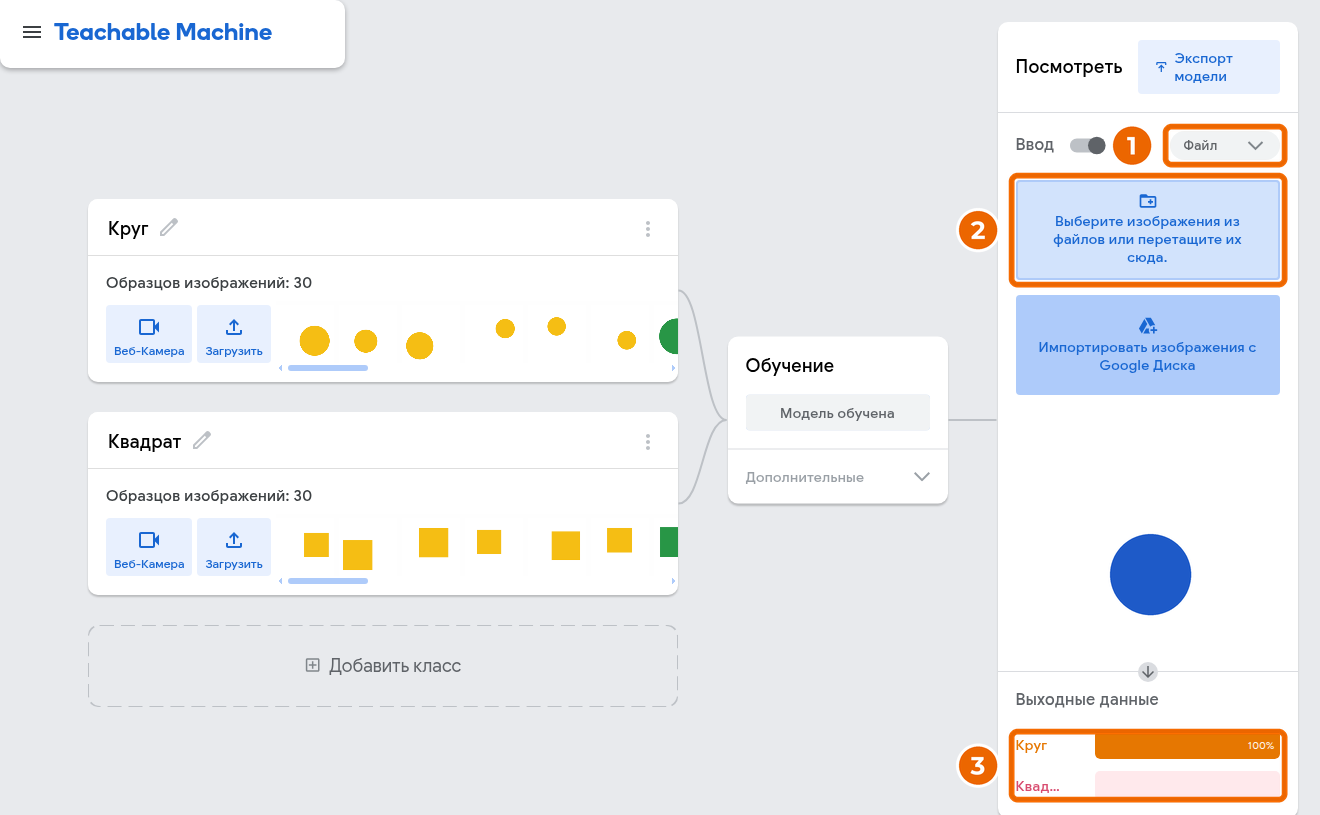Click the pencil icon next to Квадрат
The height and width of the screenshot is (815, 1320).
[x=202, y=440]
